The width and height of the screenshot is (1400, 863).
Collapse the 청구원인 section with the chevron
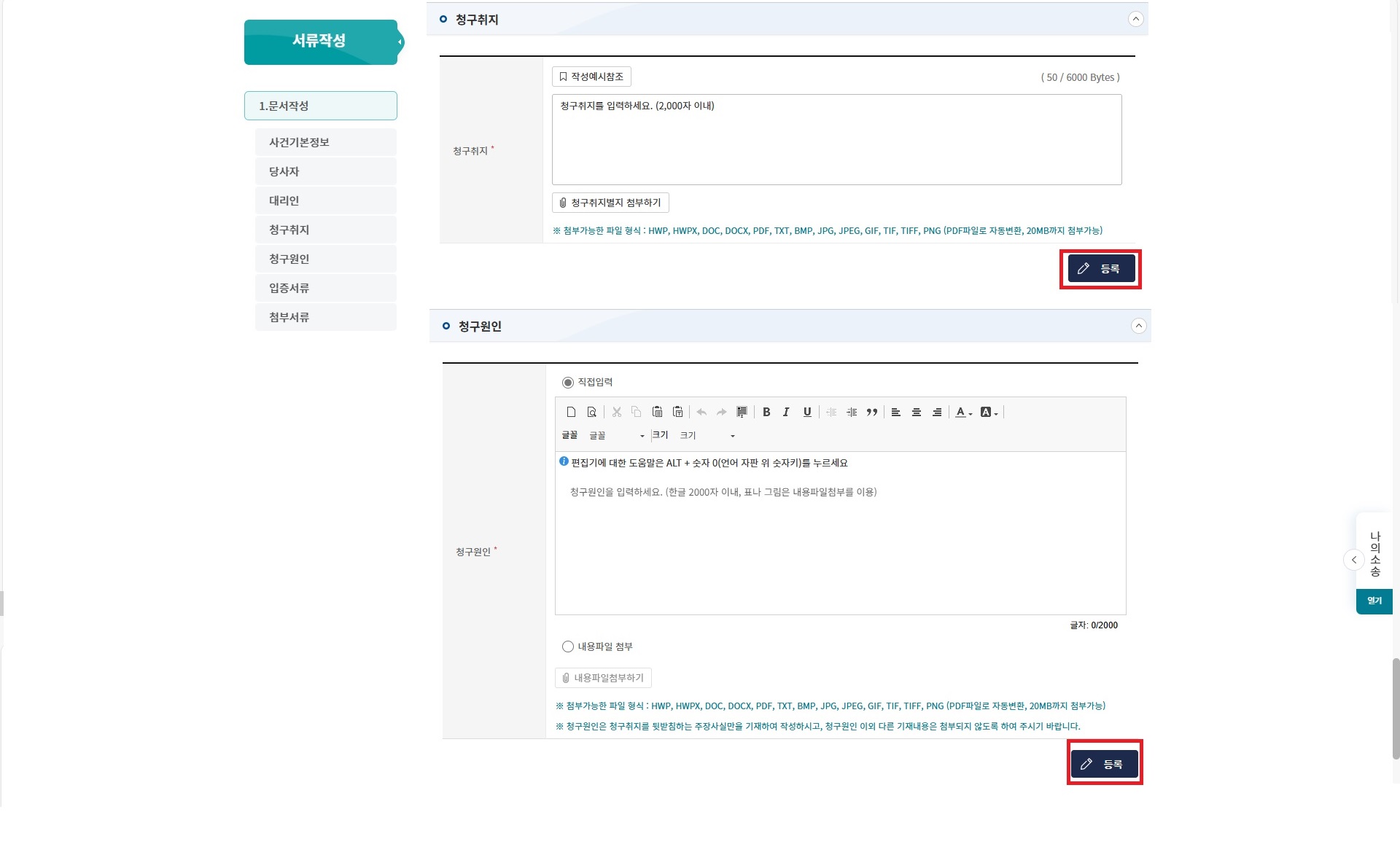(x=1138, y=326)
